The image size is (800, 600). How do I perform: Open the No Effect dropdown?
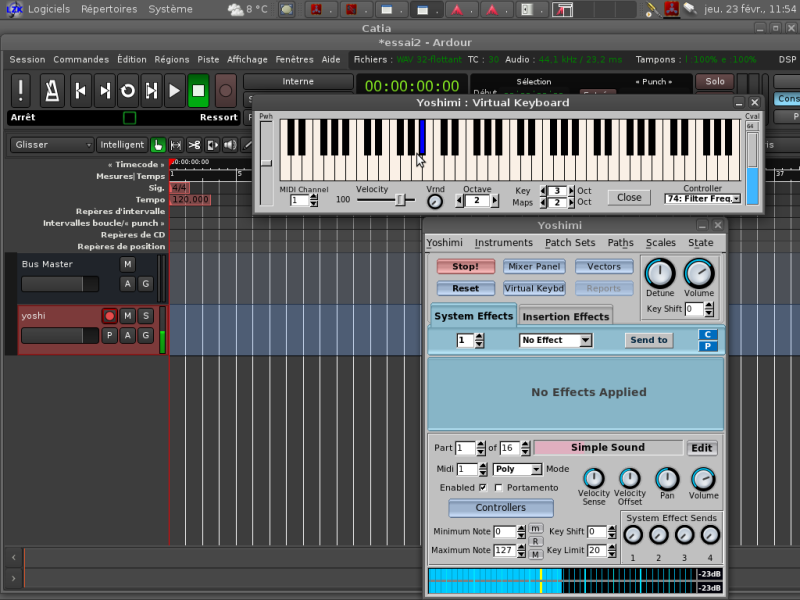[555, 340]
